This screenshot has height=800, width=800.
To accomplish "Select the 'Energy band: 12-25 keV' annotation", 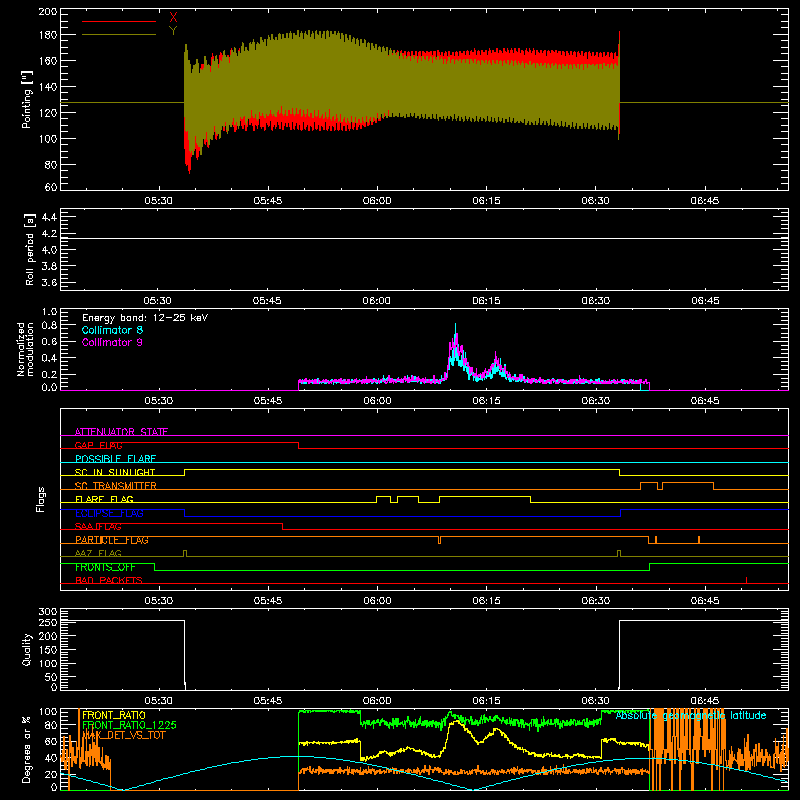I will tap(145, 318).
